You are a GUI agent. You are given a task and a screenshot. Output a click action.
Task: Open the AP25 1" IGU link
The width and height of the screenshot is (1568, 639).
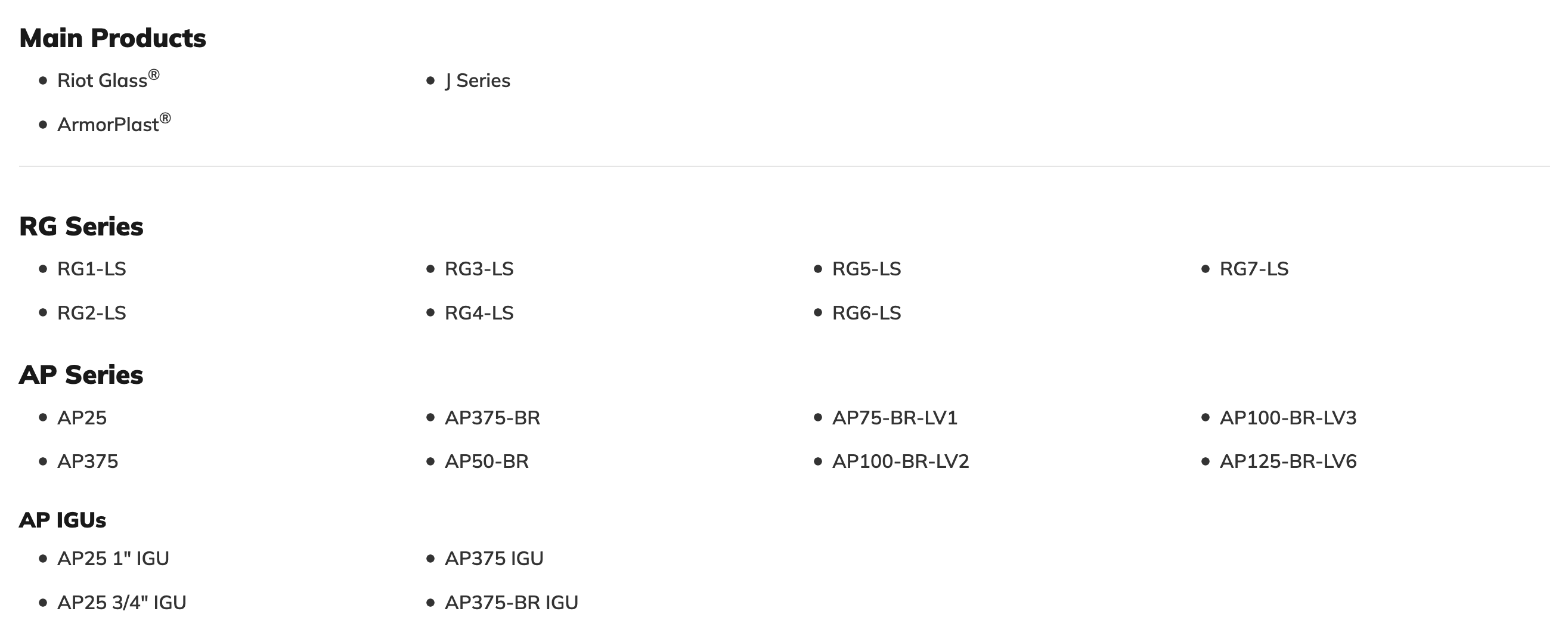pos(113,559)
